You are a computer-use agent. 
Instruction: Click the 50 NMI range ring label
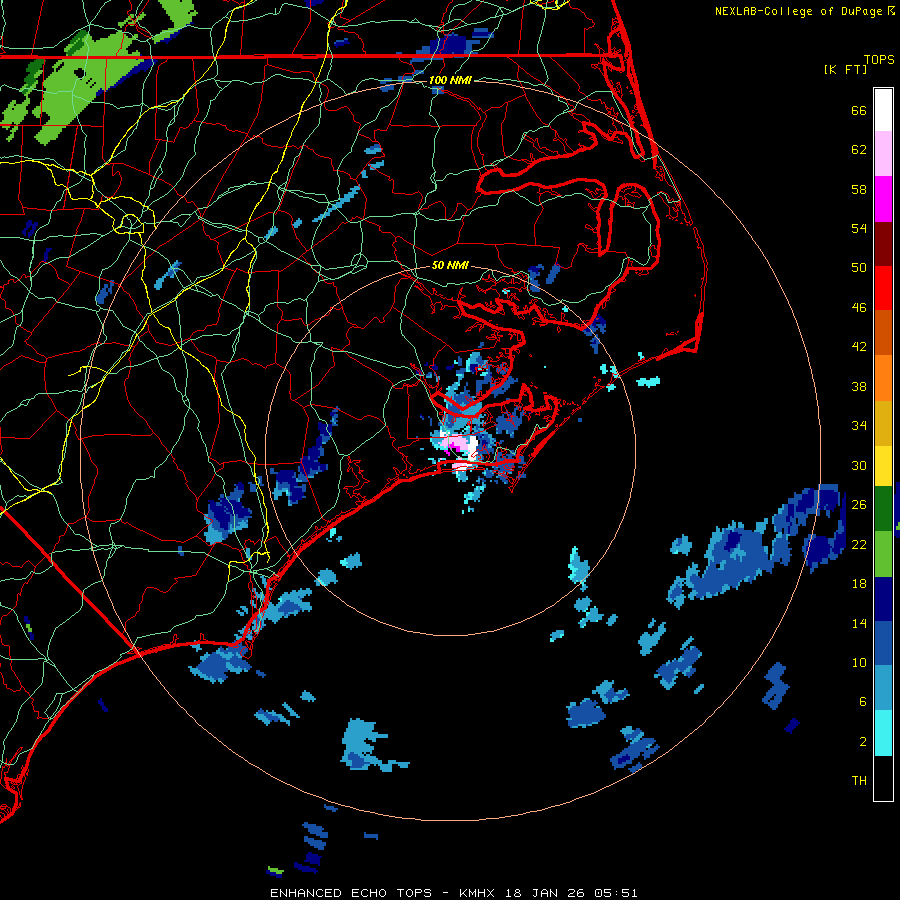coord(450,265)
